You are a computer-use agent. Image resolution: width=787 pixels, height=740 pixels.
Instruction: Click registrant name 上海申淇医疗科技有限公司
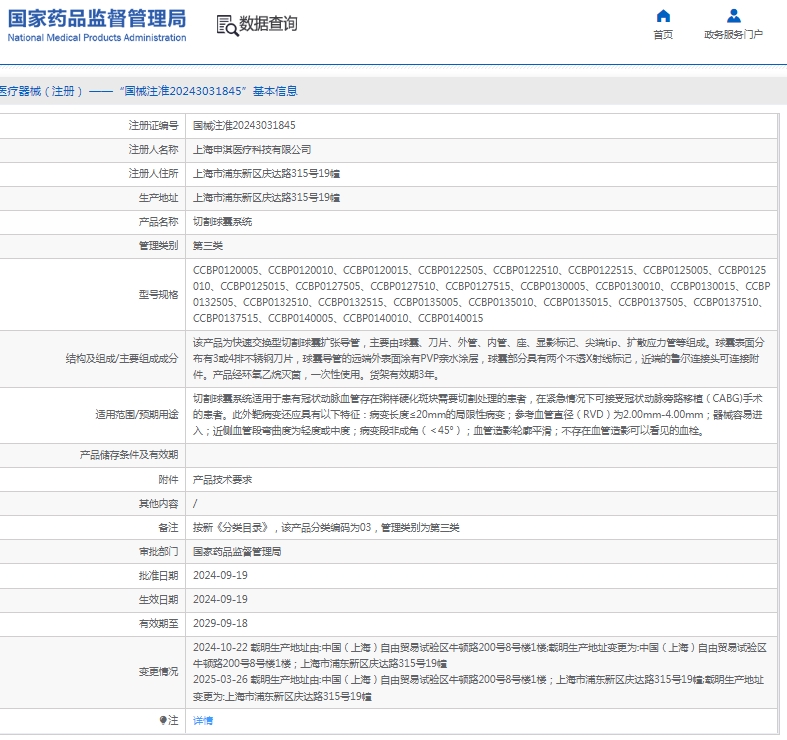(x=252, y=150)
